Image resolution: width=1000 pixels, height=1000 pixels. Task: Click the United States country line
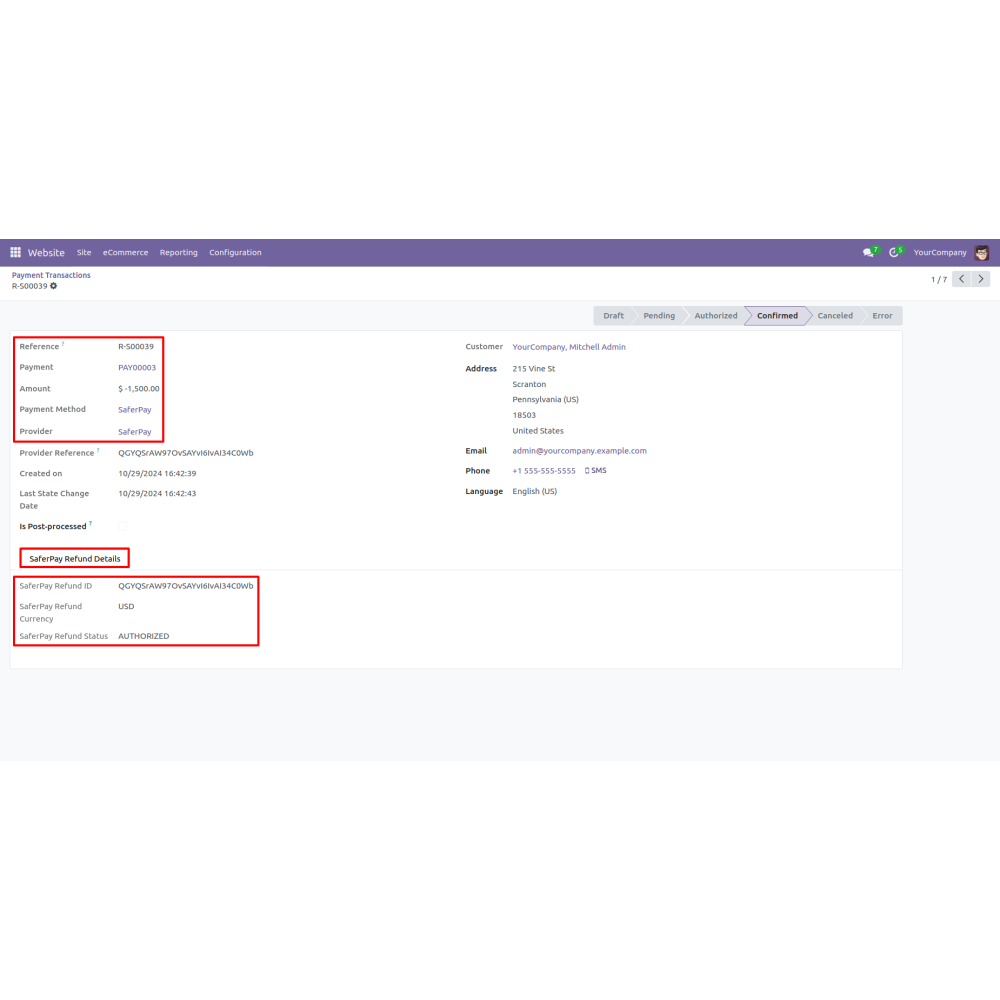(538, 431)
